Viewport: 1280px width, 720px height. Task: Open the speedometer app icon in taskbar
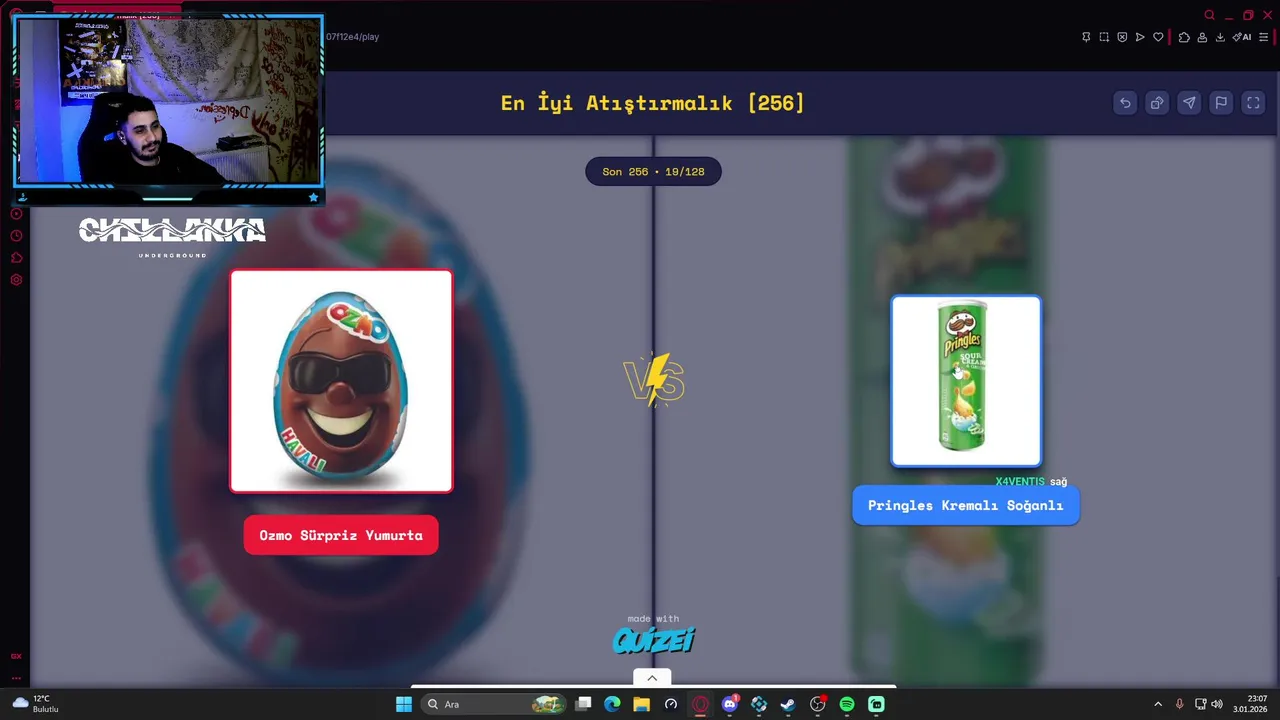click(671, 704)
